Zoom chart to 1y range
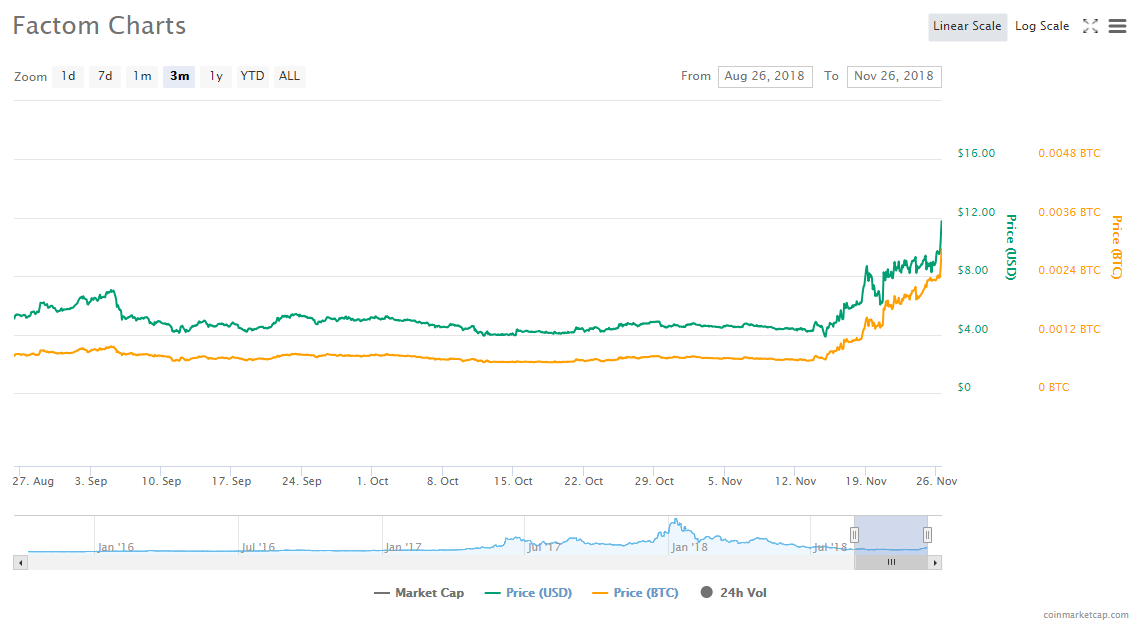 point(216,76)
